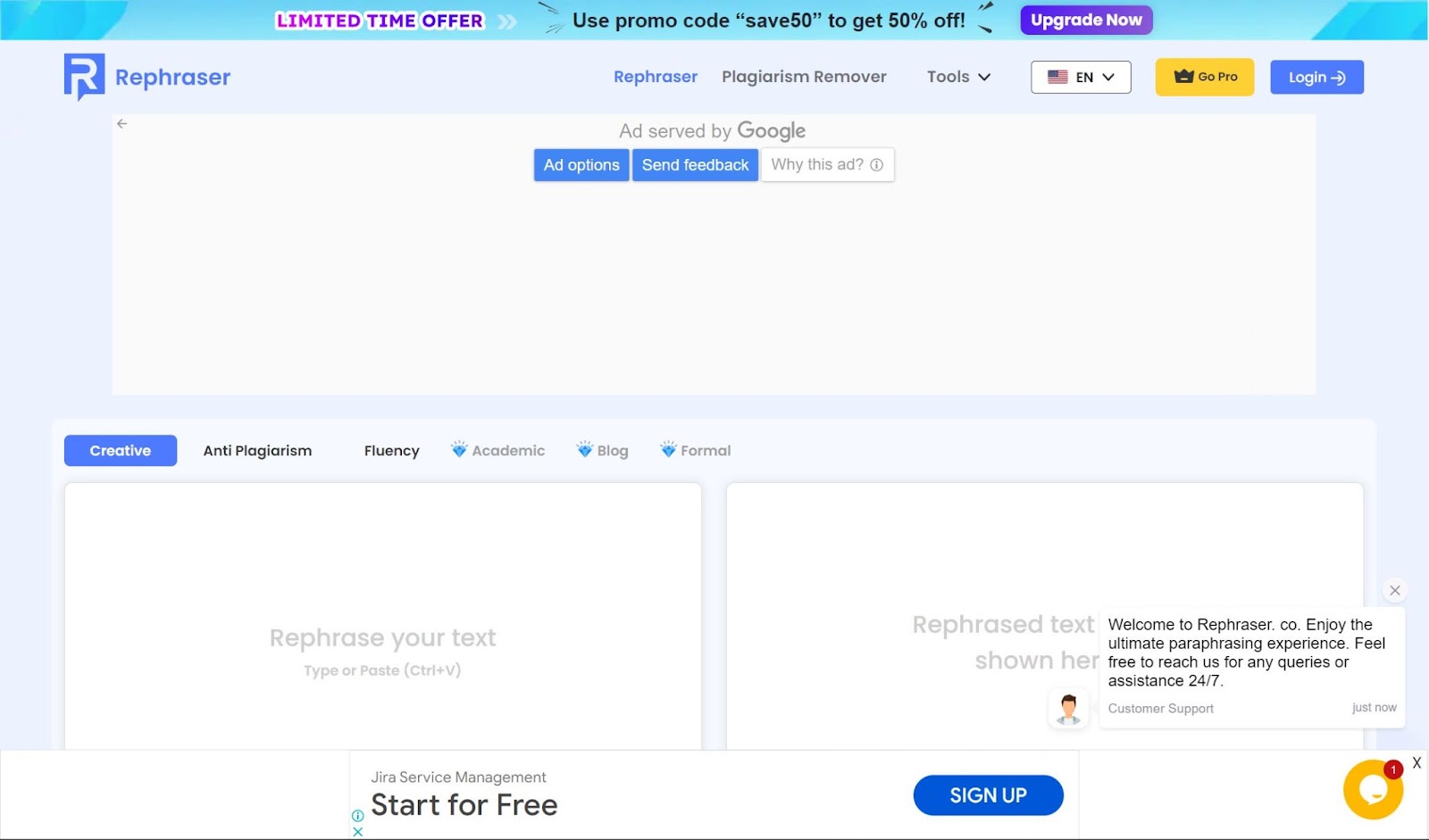Click the Ad options button
The width and height of the screenshot is (1429, 840).
click(581, 165)
